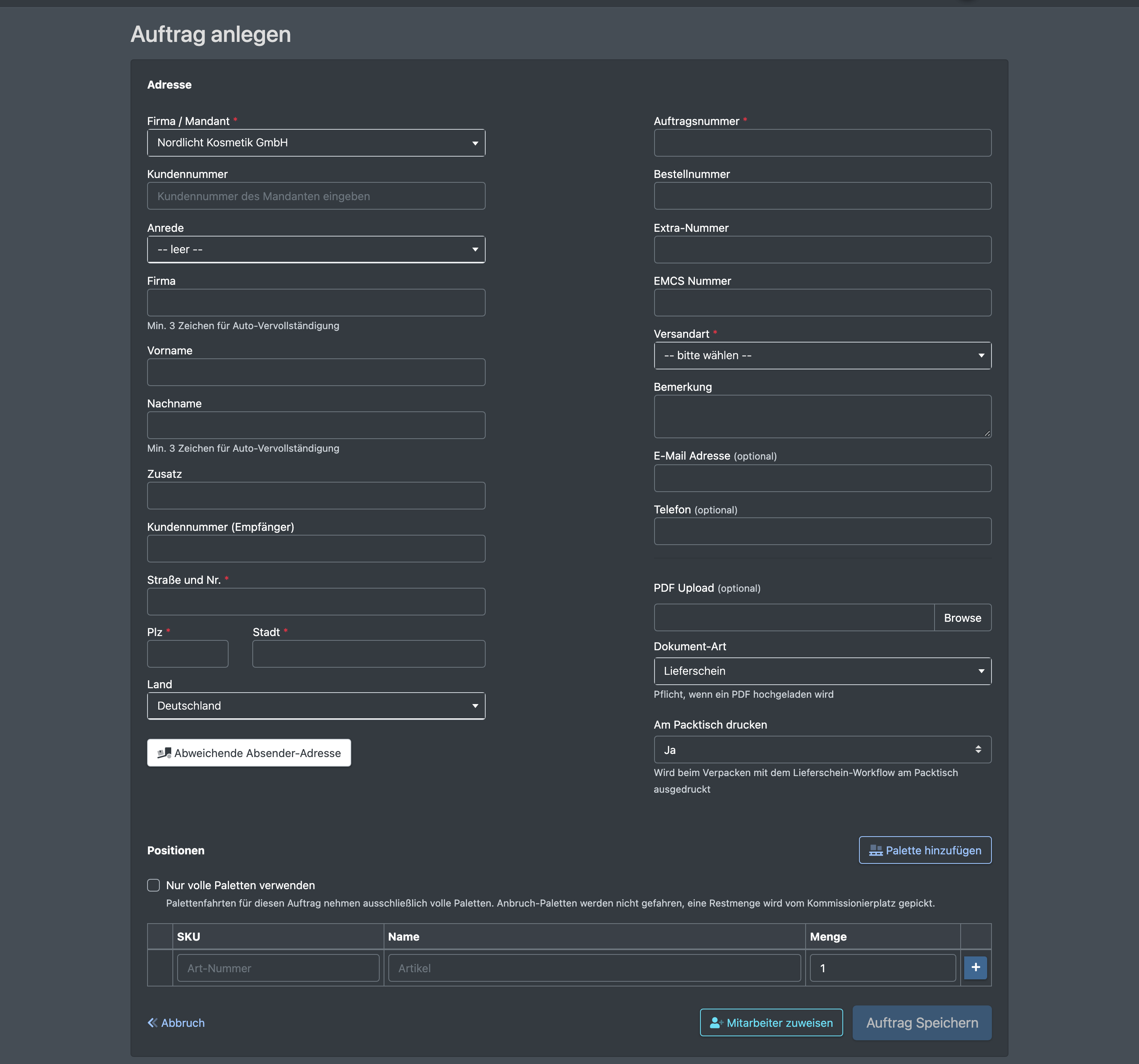Focus the Firma text field
This screenshot has height=1064, width=1139.
316,303
